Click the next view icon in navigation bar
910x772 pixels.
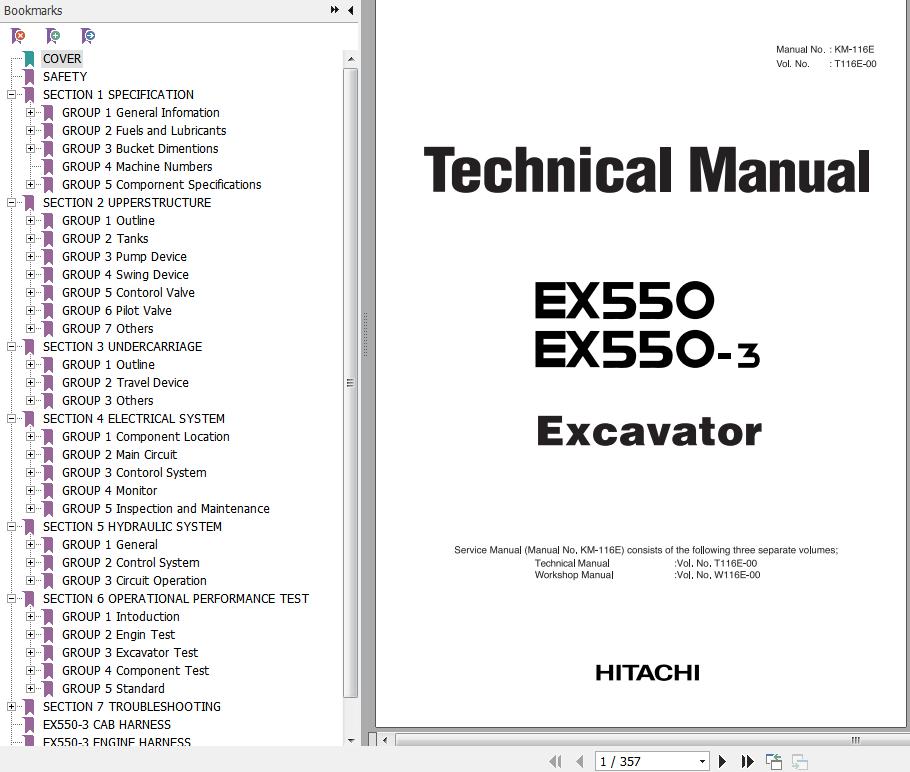coord(799,761)
